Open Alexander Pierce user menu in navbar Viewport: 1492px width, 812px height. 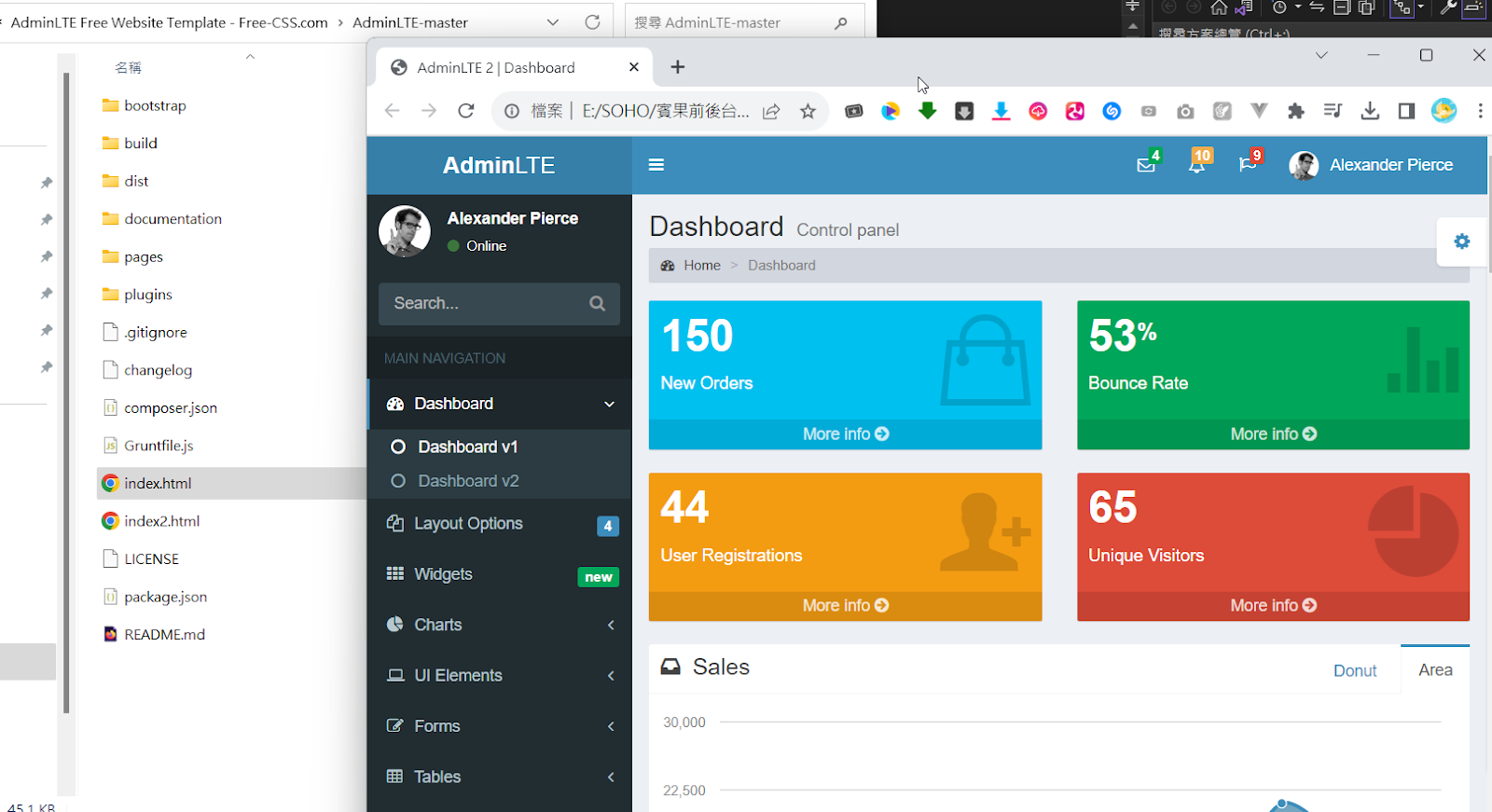(1371, 165)
